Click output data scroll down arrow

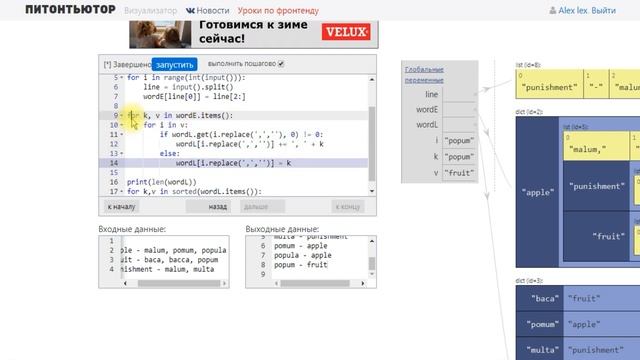click(372, 274)
